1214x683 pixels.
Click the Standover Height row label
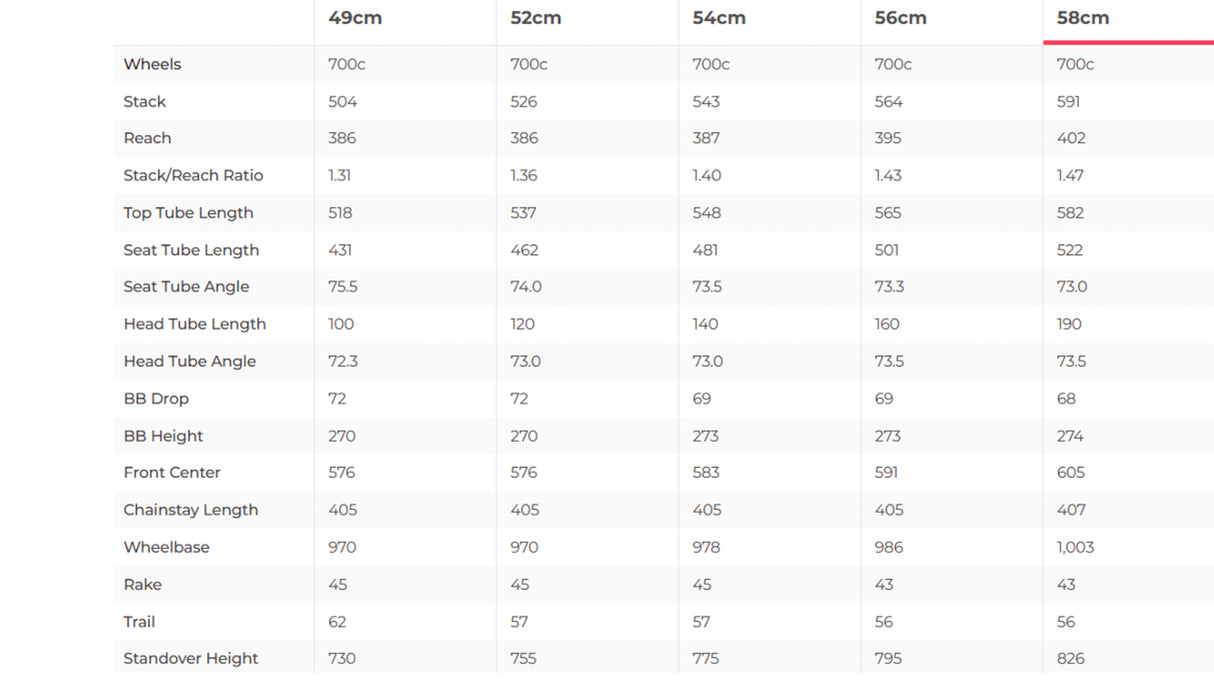[x=191, y=658]
